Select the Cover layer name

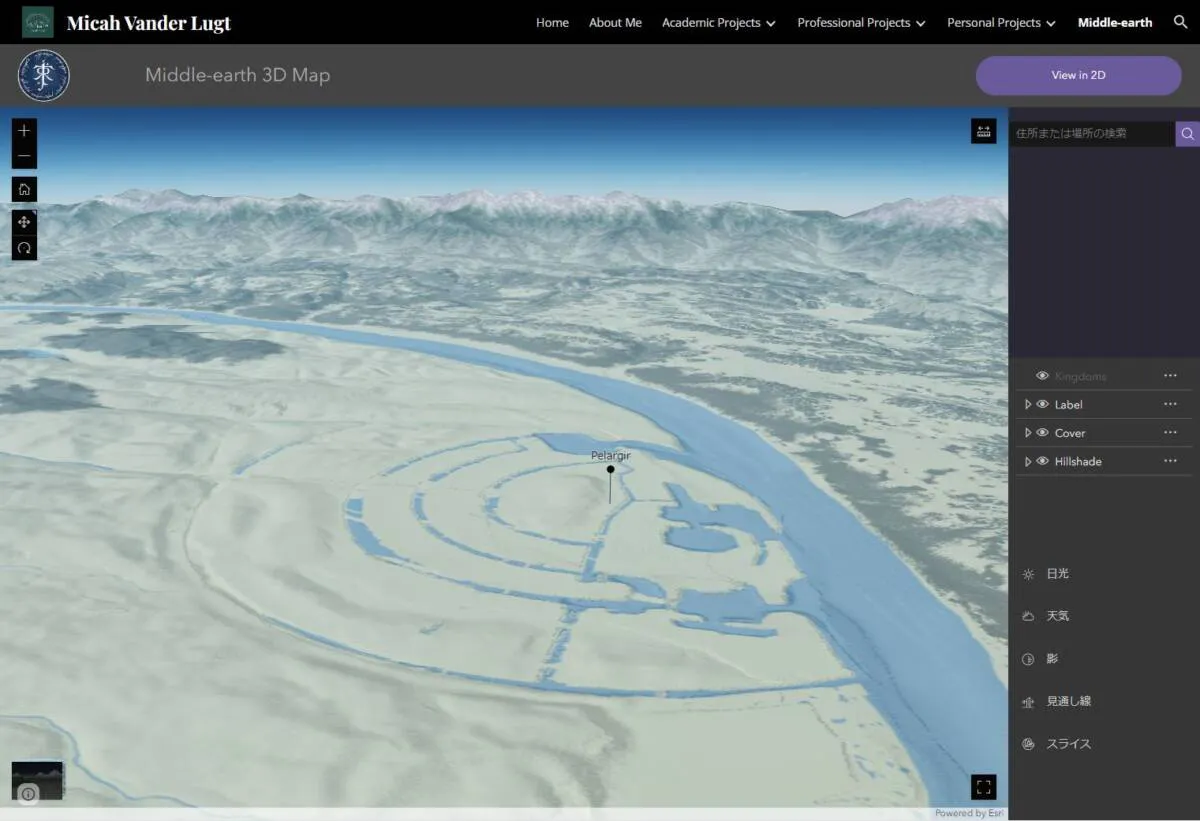point(1069,433)
